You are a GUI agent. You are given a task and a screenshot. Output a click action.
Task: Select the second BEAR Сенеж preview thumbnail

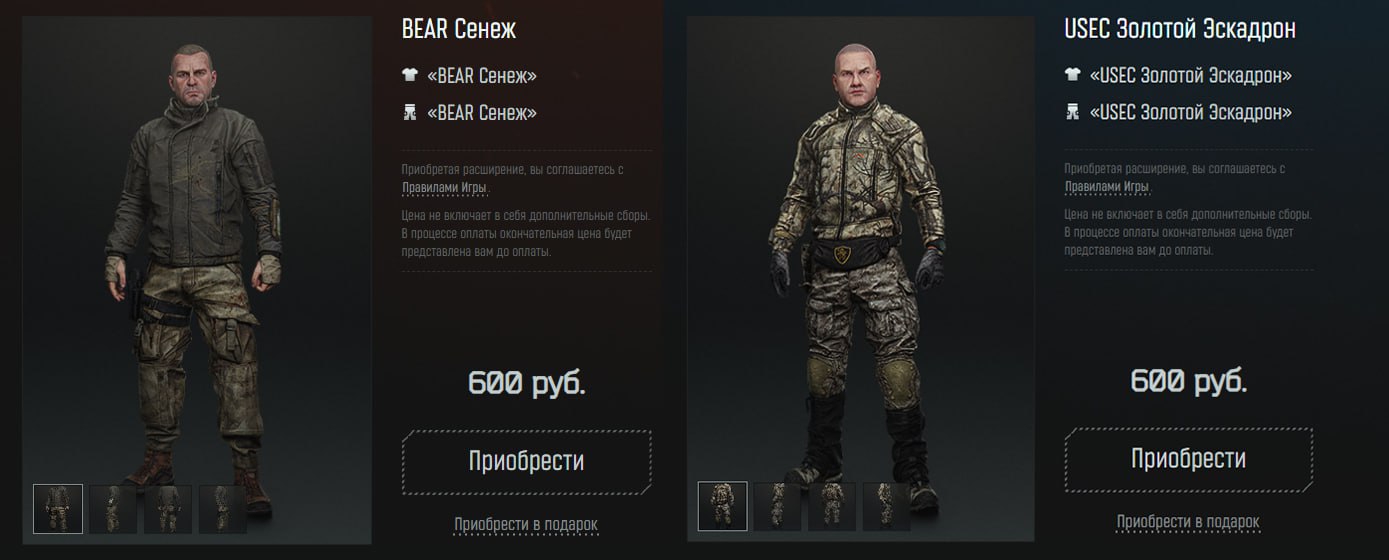[x=113, y=509]
